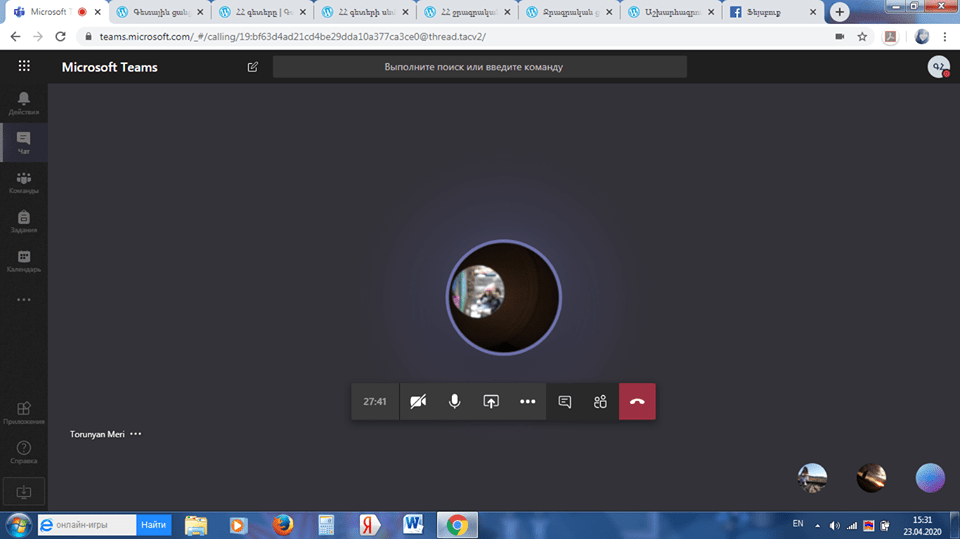Open Firefox from the Windows taskbar
Viewport: 960px width, 539px height.
(282, 524)
